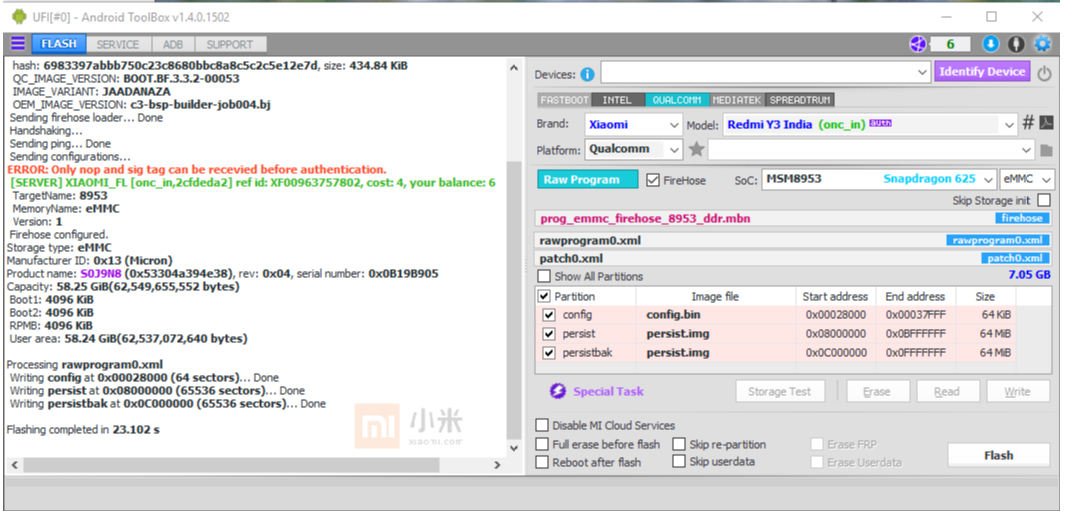
Task: Select the QUALCOMM platform tab
Action: click(677, 100)
